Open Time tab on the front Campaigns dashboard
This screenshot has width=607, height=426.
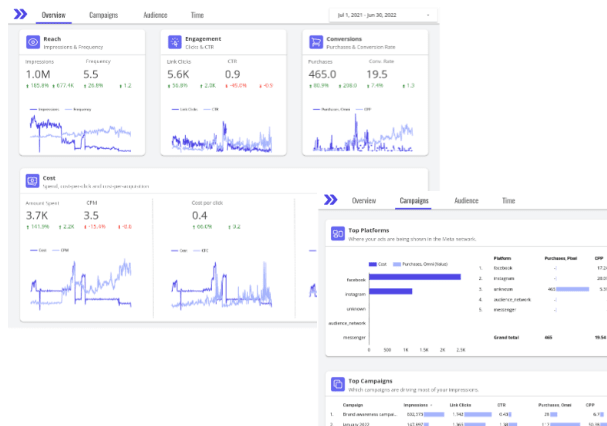point(509,201)
